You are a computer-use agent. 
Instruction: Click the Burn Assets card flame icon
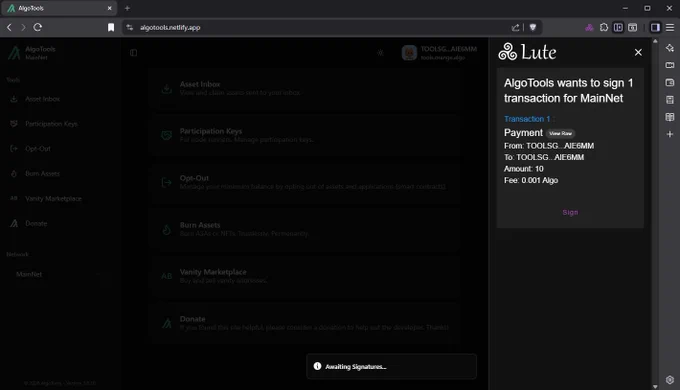[167, 229]
